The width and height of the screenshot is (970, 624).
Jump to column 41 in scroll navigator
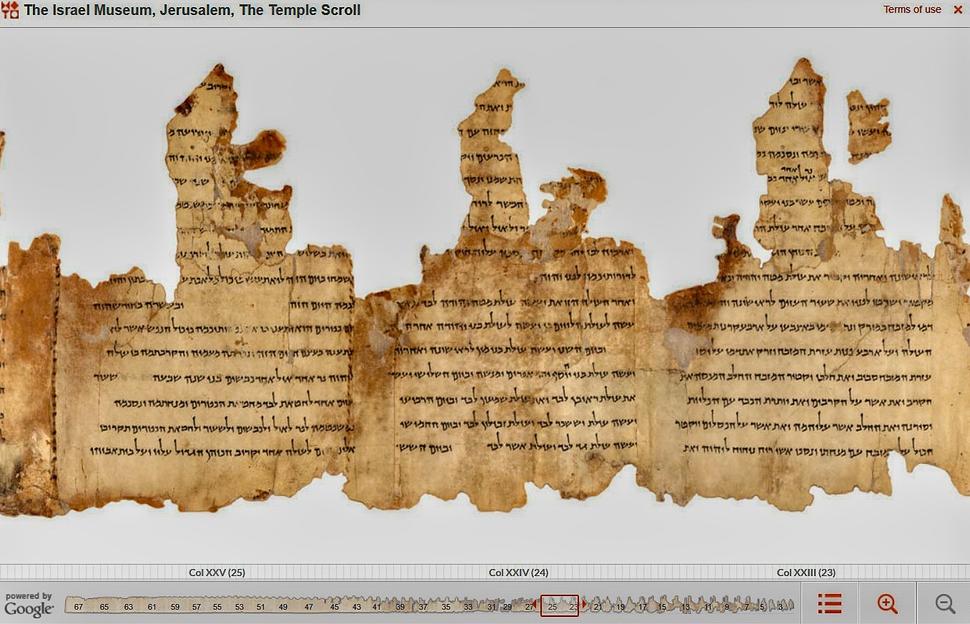[377, 607]
